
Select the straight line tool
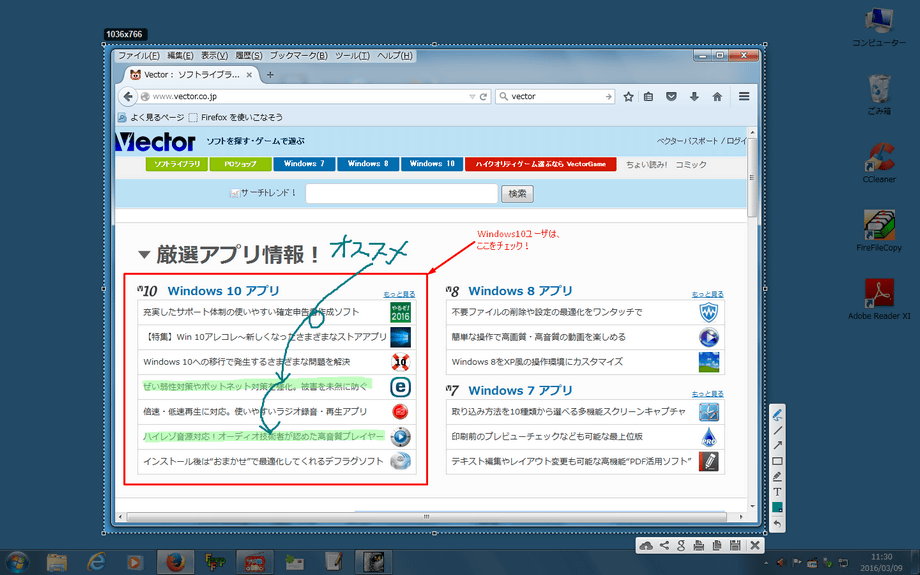click(777, 430)
